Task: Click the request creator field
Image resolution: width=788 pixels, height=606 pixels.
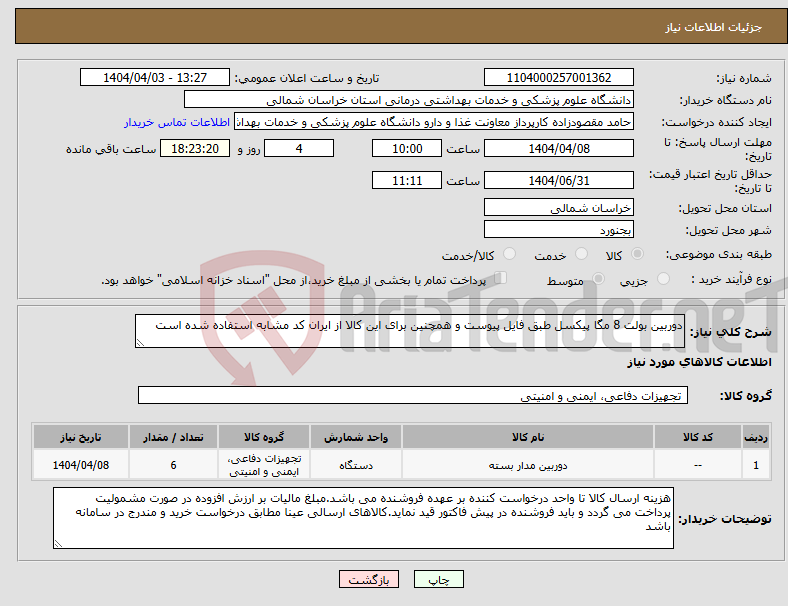Action: (434, 122)
